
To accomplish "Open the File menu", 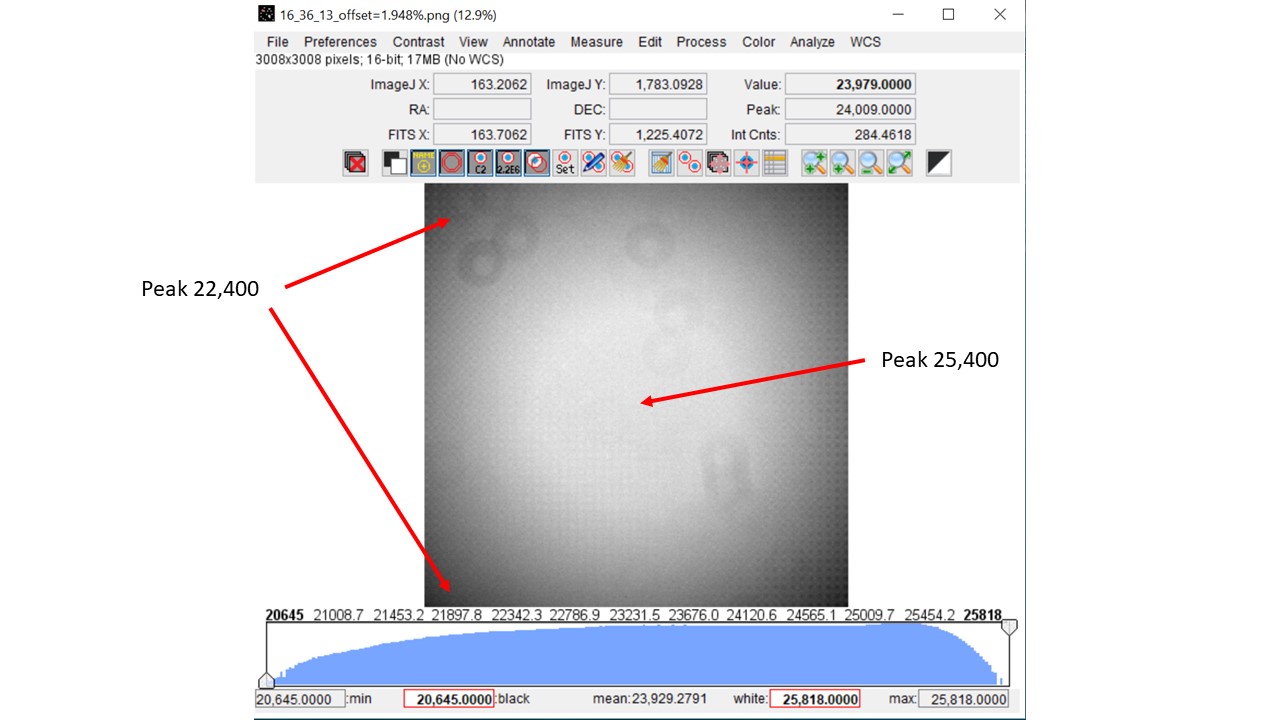I will (x=278, y=42).
